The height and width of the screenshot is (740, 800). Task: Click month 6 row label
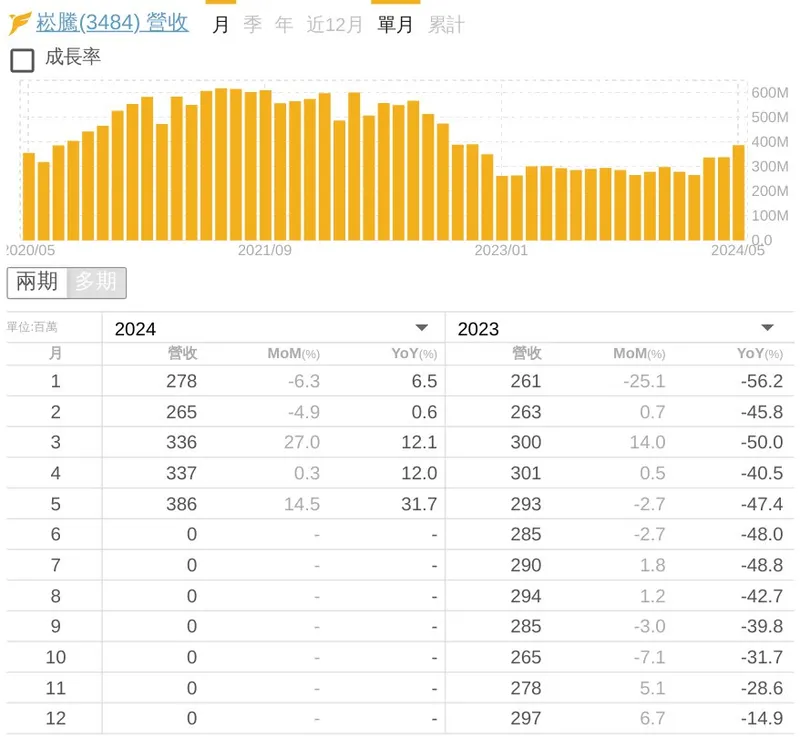(56, 534)
